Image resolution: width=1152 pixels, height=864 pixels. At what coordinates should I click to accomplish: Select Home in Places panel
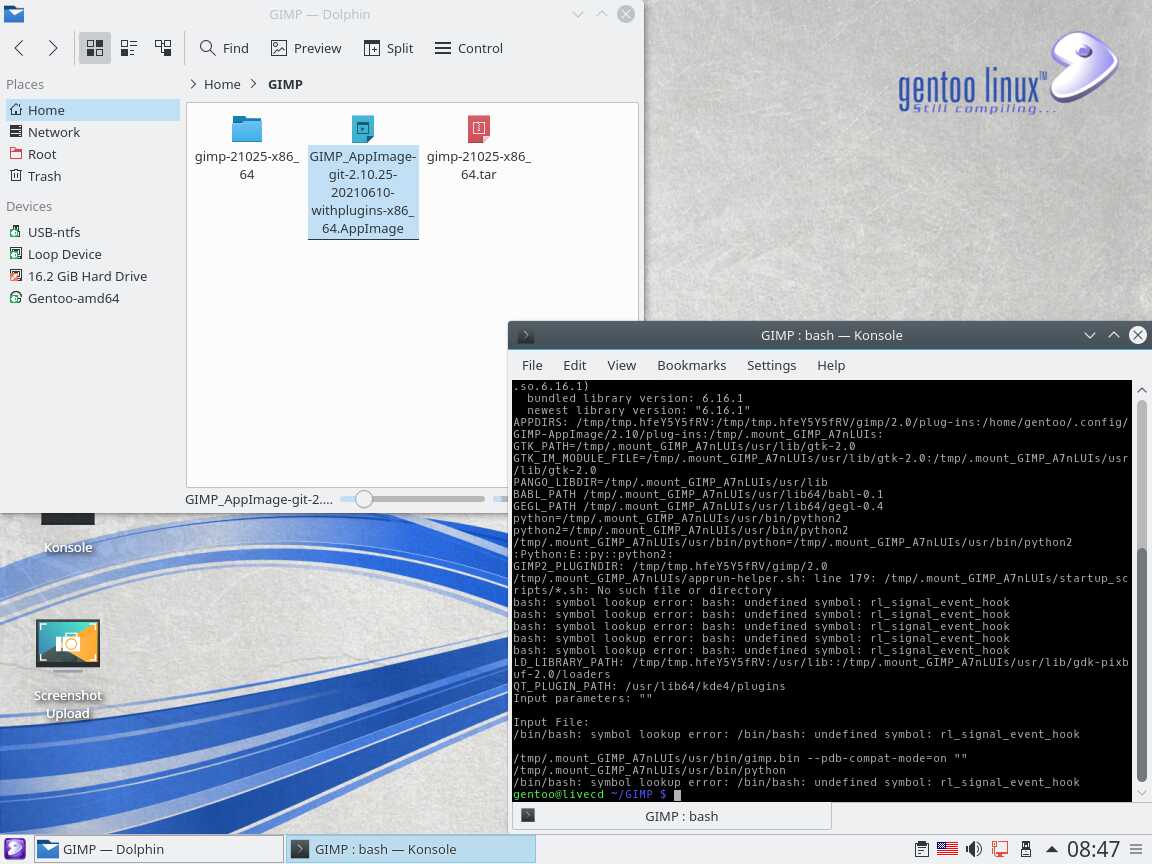pos(93,110)
